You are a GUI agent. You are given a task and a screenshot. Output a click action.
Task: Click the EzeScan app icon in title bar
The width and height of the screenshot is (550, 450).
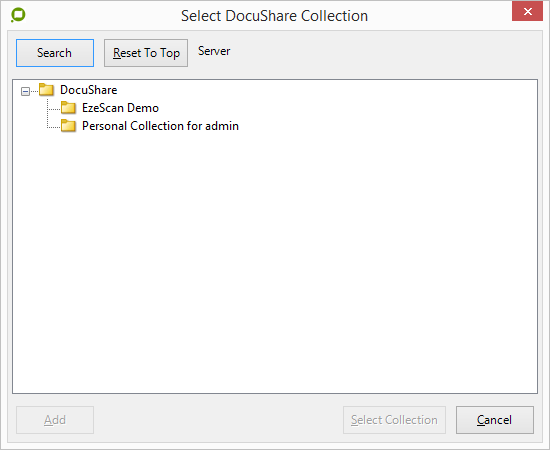tap(18, 15)
